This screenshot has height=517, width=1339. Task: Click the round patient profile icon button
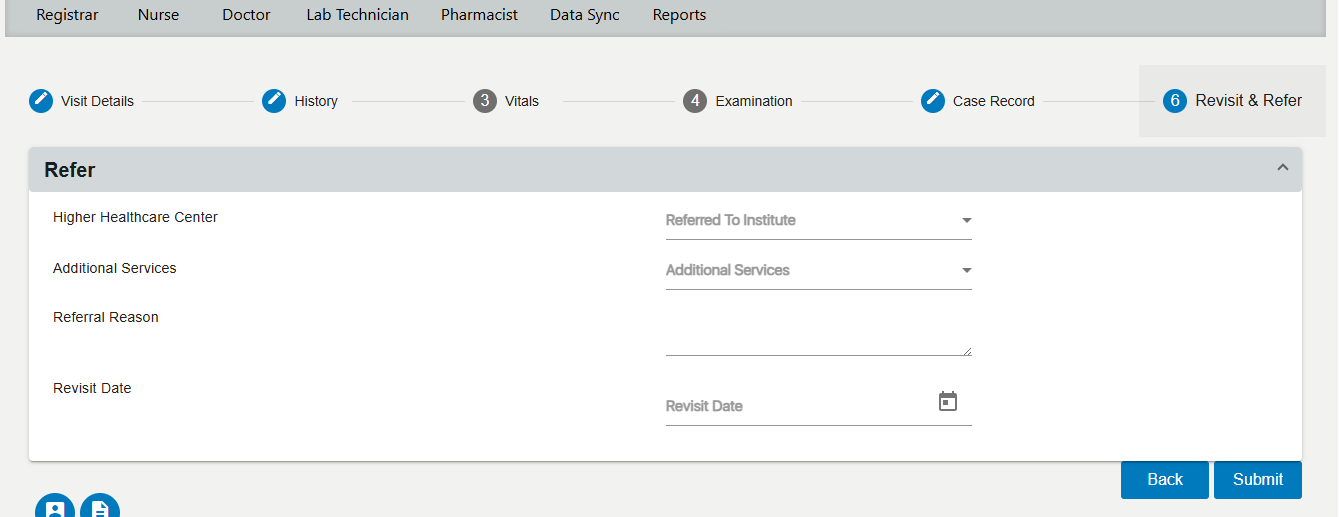click(56, 506)
